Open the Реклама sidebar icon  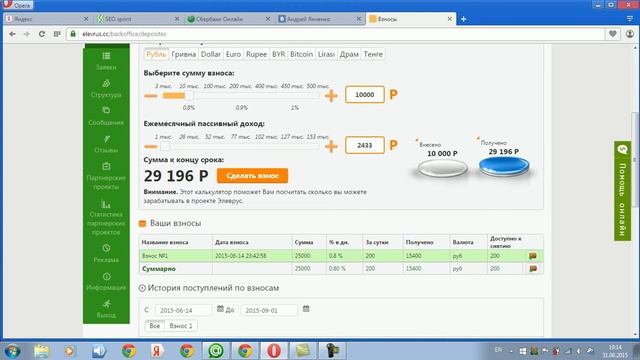(106, 248)
